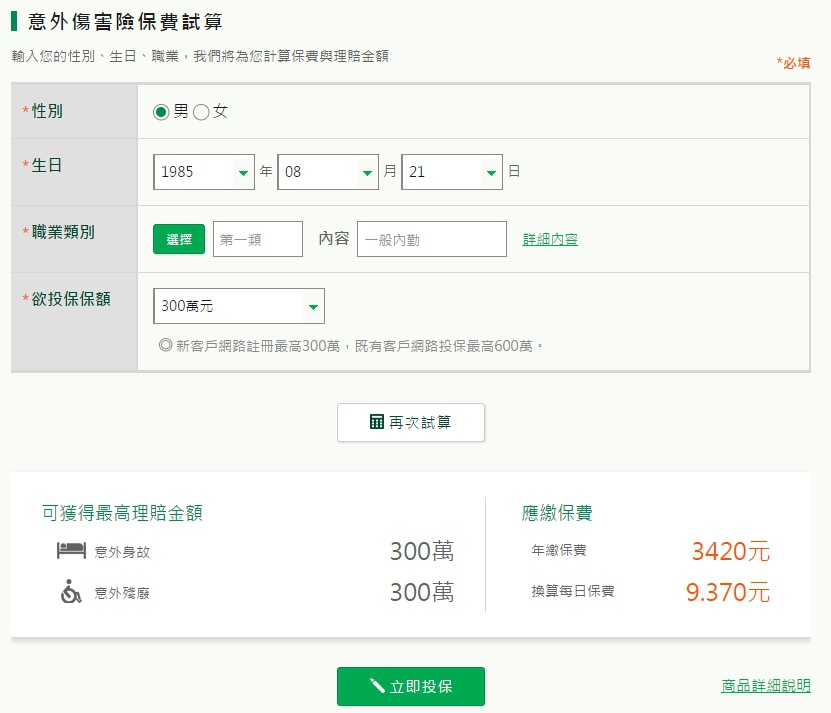Viewport: 831px width, 713px height.
Task: Click the 300萬 amount for 意外身故
Action: click(422, 551)
